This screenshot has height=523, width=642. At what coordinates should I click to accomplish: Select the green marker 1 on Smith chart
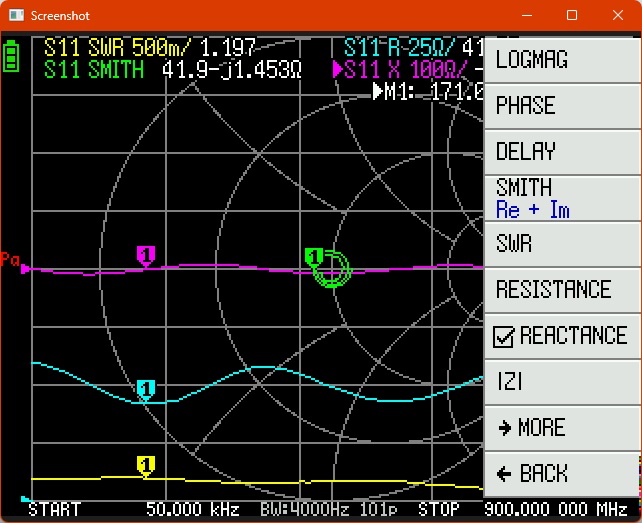(315, 257)
